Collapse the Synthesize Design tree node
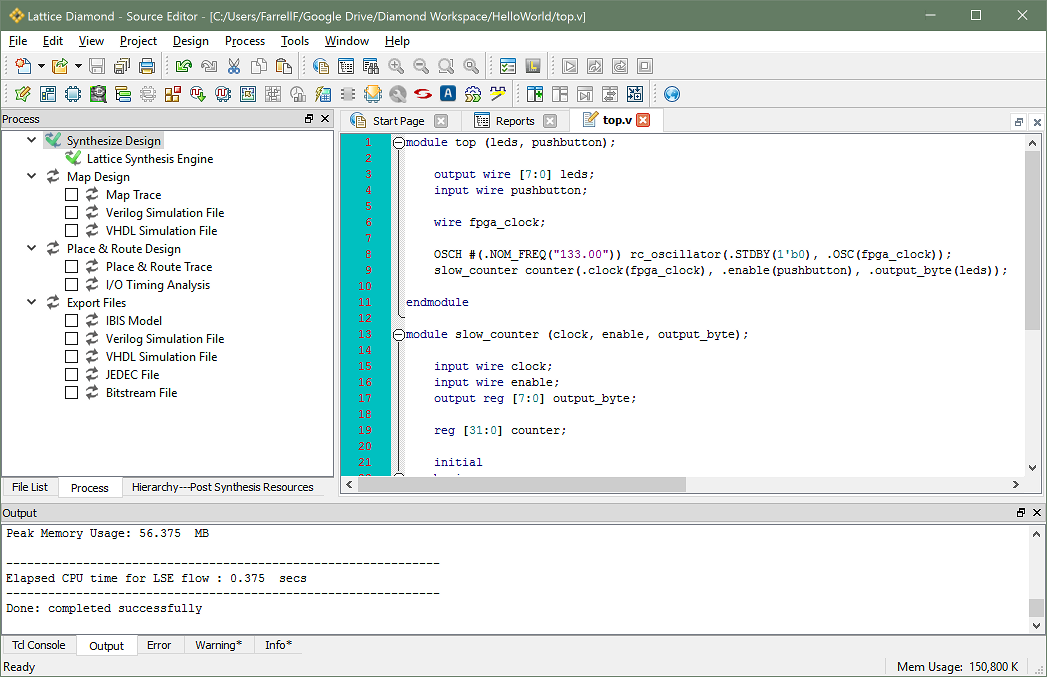The width and height of the screenshot is (1047, 677). click(32, 141)
